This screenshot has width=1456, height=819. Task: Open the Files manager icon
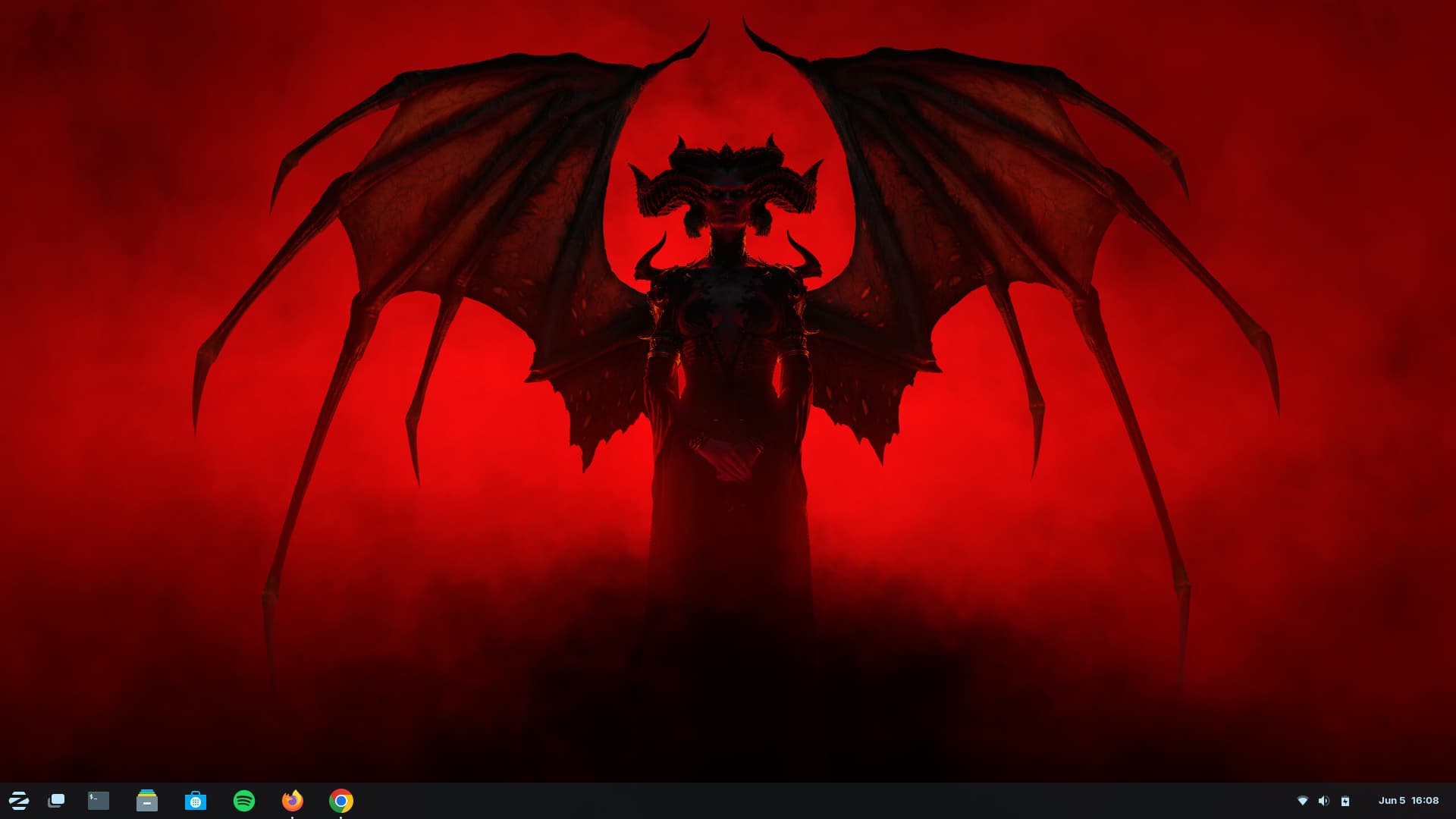(147, 801)
